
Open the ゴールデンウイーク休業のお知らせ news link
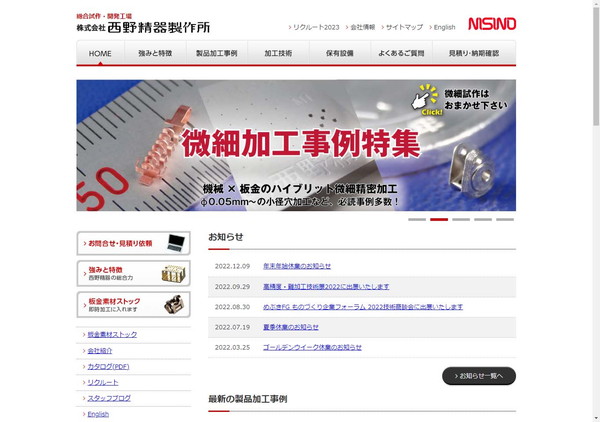(x=312, y=347)
